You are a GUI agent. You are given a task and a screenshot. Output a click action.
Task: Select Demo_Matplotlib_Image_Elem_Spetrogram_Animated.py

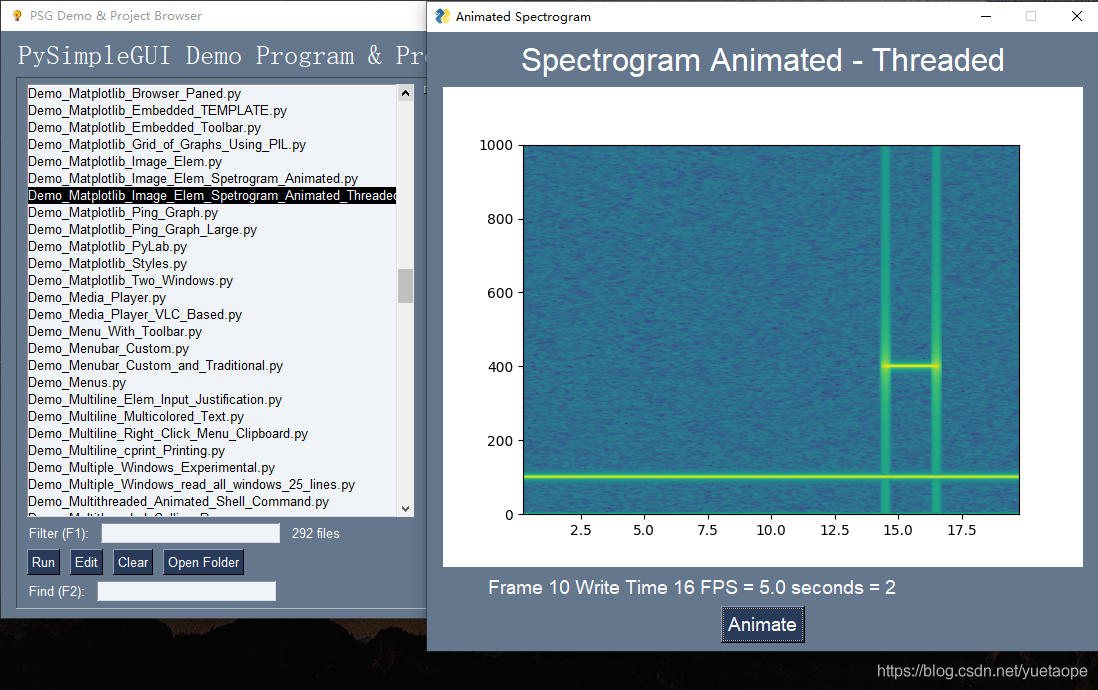[x=211, y=179]
